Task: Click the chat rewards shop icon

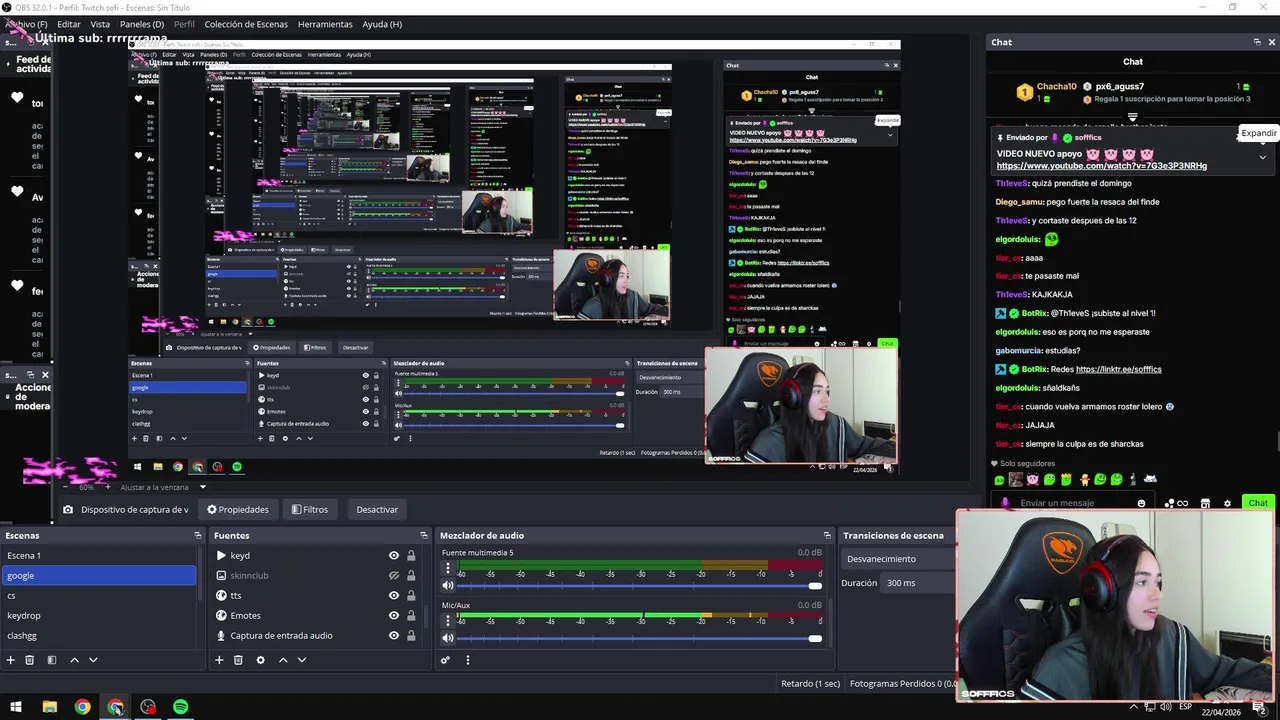Action: pos(1205,503)
